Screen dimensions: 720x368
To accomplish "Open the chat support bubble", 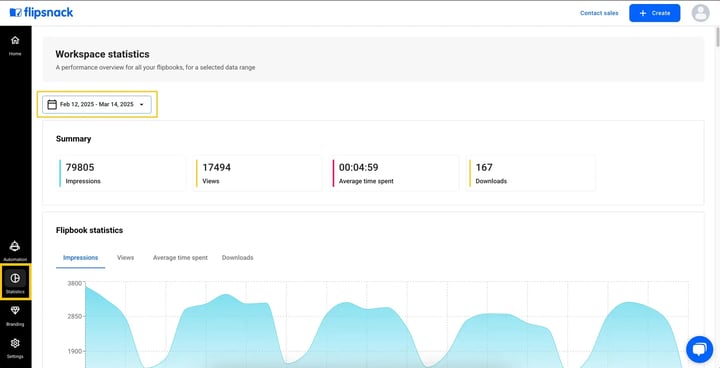I will click(x=699, y=349).
